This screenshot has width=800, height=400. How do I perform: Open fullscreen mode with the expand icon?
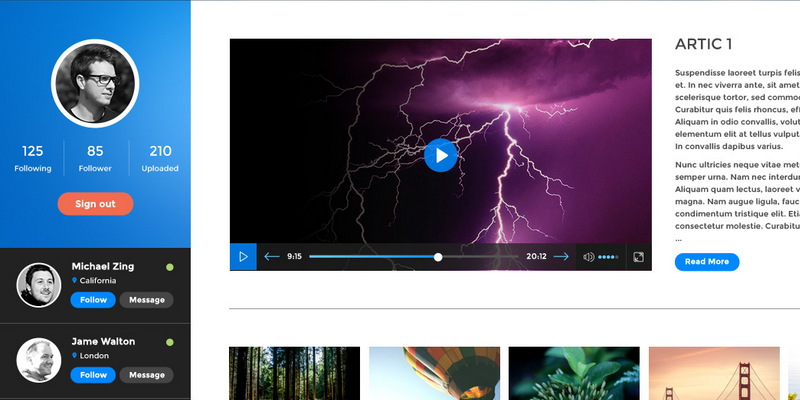click(638, 257)
